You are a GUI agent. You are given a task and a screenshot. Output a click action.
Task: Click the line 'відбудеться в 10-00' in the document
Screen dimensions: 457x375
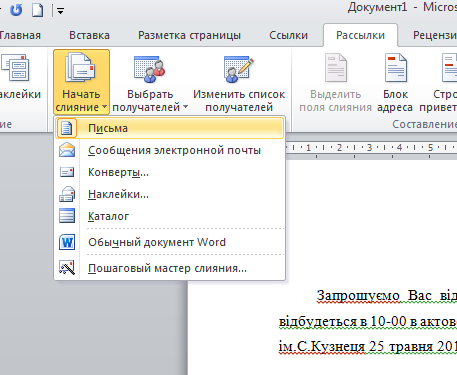pos(343,321)
